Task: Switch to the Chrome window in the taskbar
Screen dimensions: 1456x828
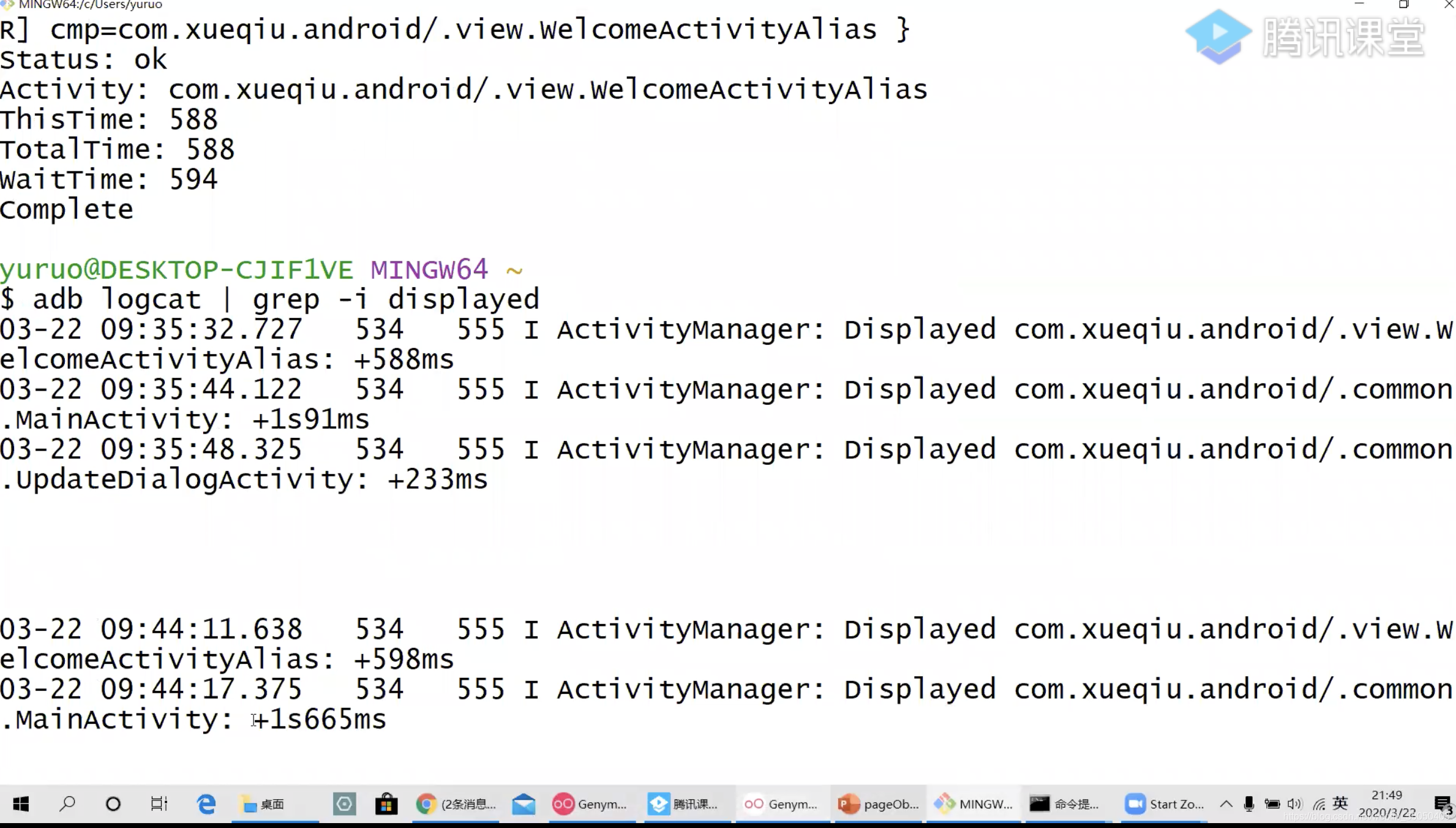Action: point(456,804)
